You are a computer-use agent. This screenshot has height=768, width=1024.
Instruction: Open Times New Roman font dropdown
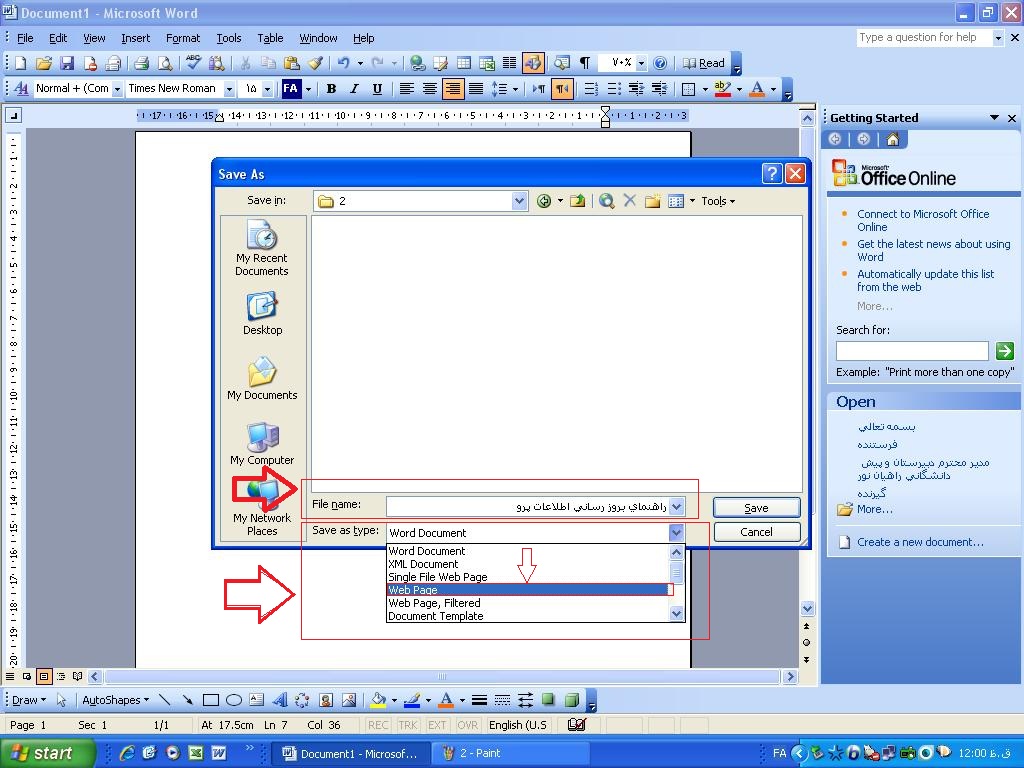[x=229, y=89]
